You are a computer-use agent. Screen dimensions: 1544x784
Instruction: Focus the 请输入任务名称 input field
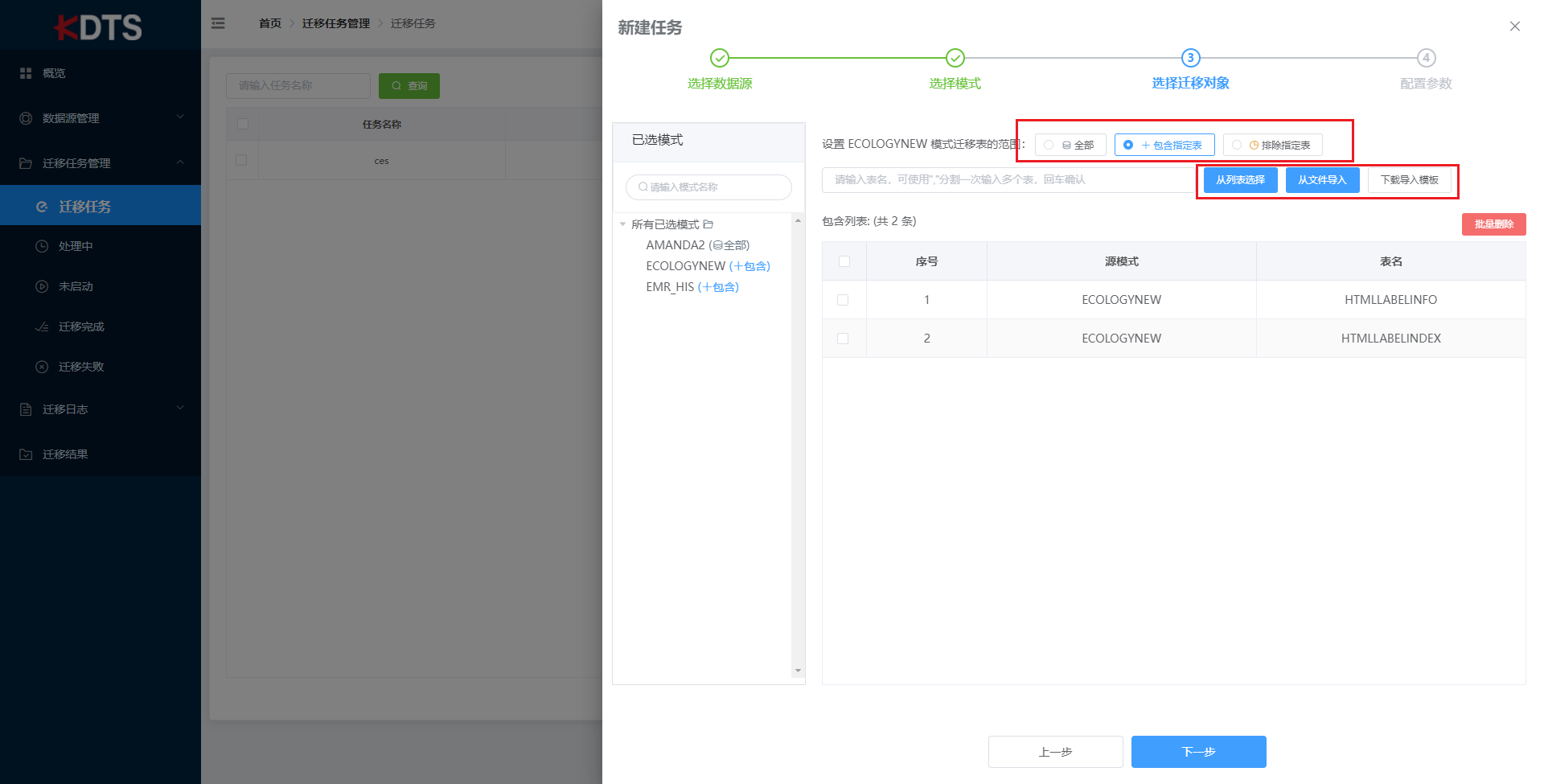298,86
